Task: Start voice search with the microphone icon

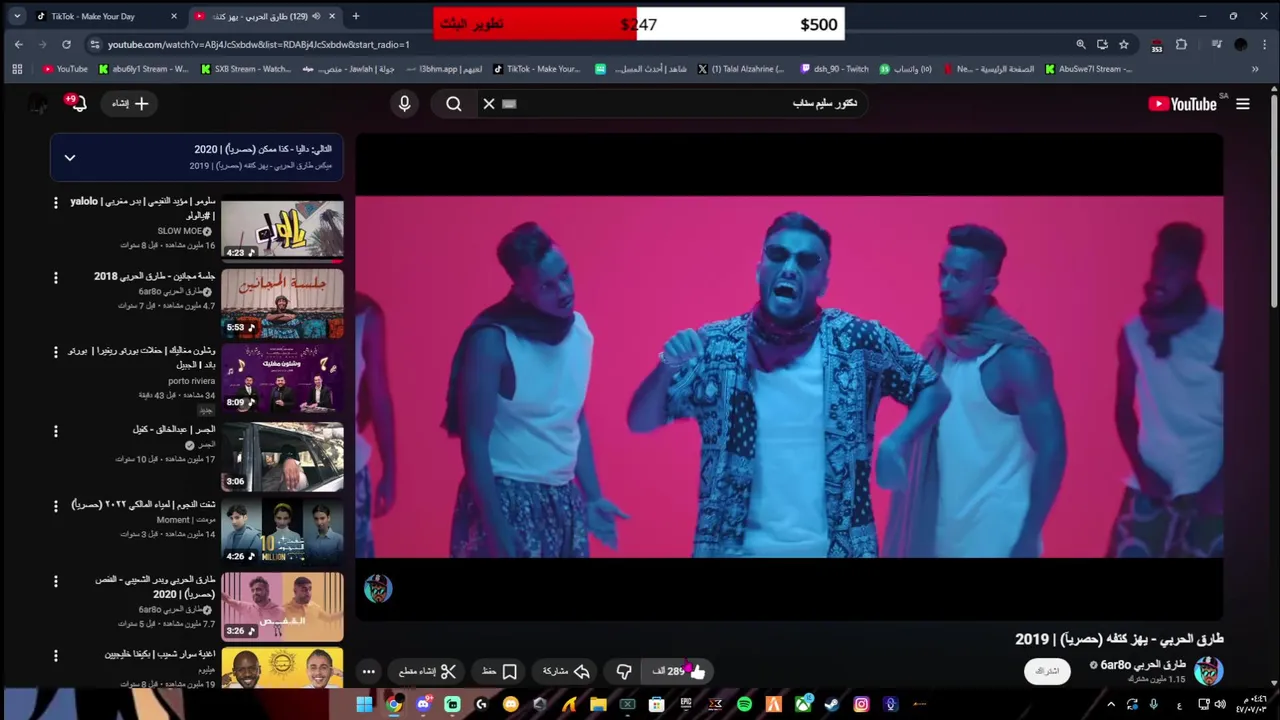Action: [404, 104]
